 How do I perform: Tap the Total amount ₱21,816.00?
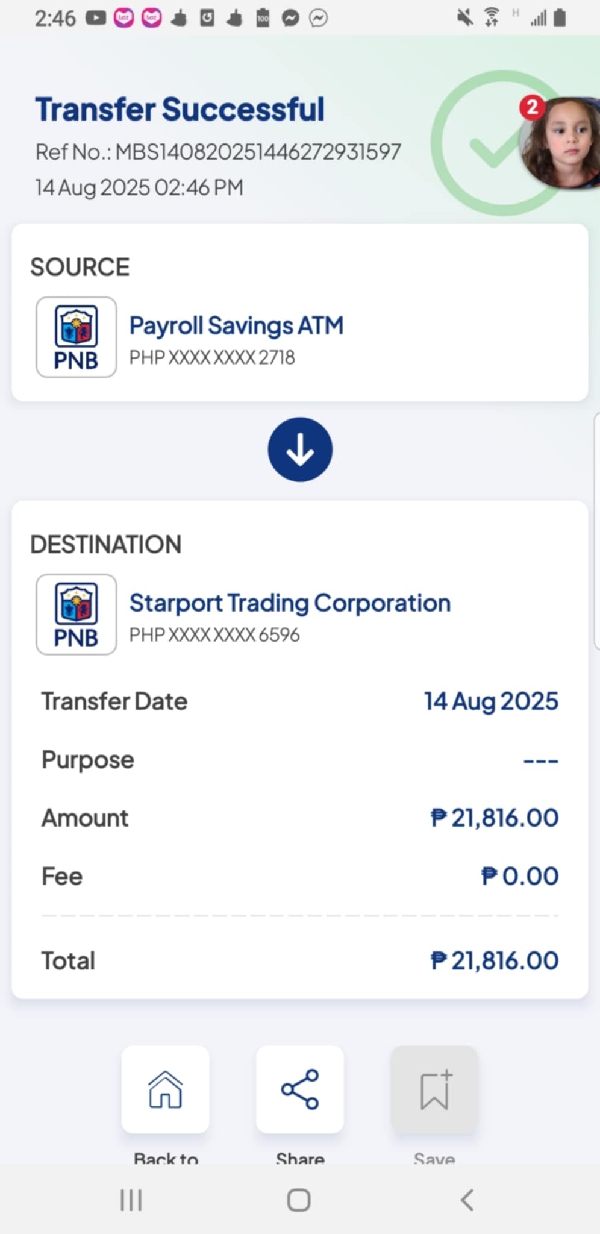494,961
